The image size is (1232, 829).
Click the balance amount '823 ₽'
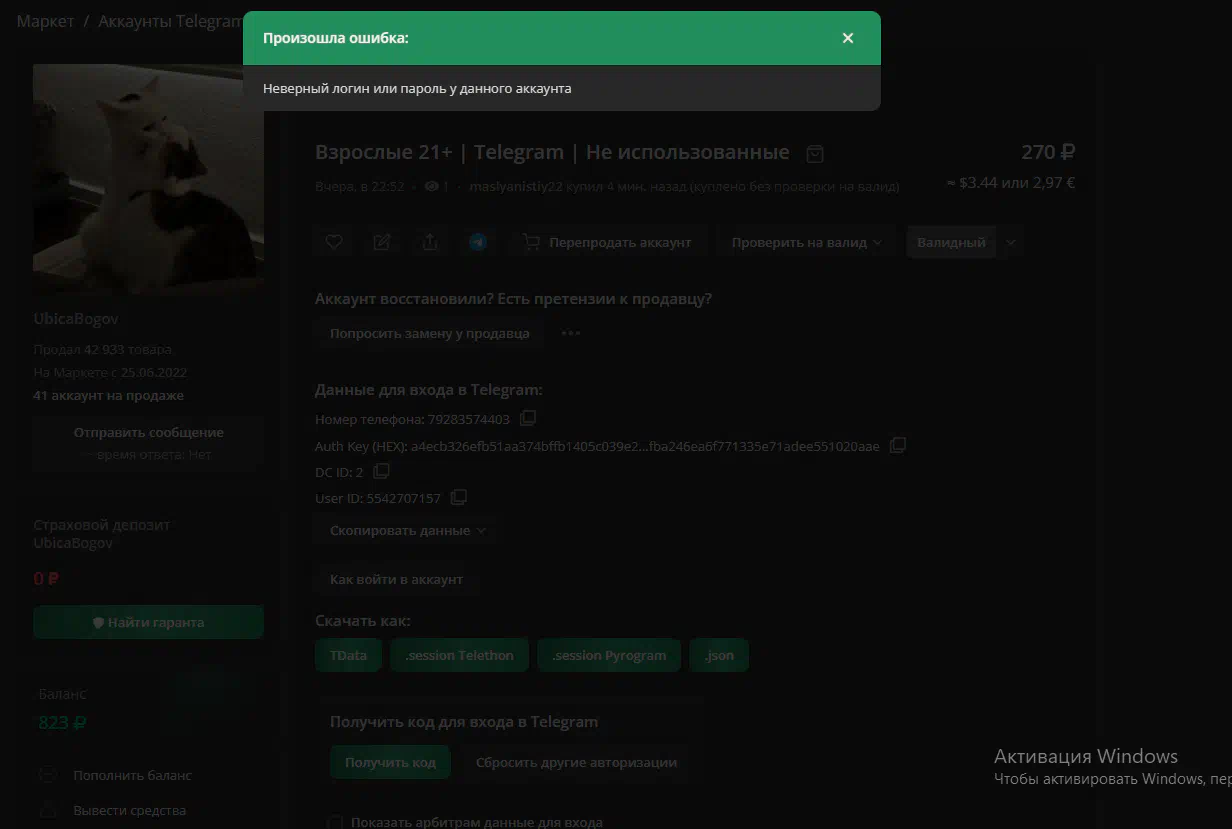[62, 722]
